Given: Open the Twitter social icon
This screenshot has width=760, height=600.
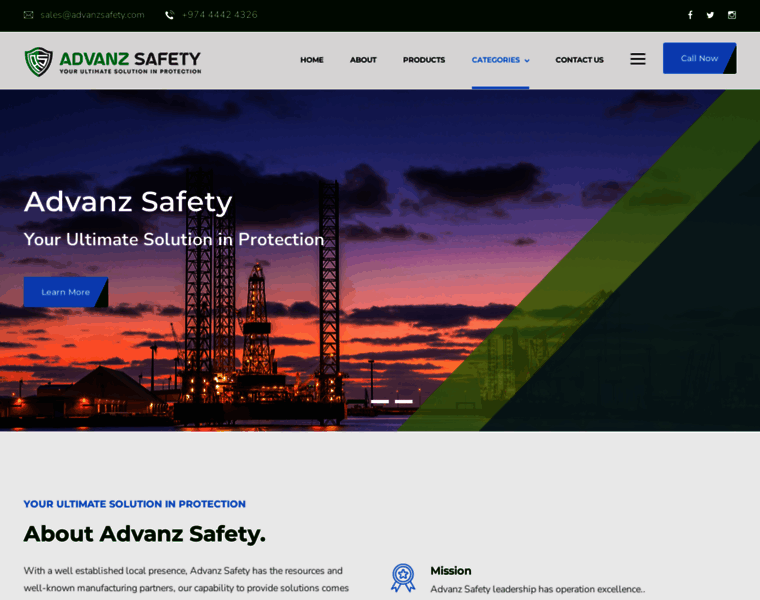Looking at the screenshot, I should click(710, 15).
